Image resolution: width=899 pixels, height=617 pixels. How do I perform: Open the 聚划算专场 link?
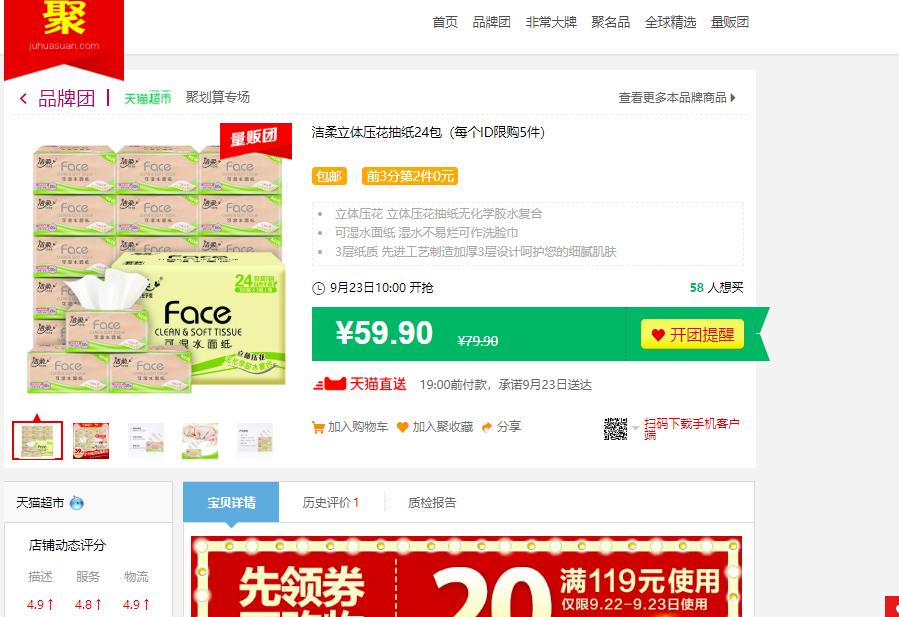[217, 97]
